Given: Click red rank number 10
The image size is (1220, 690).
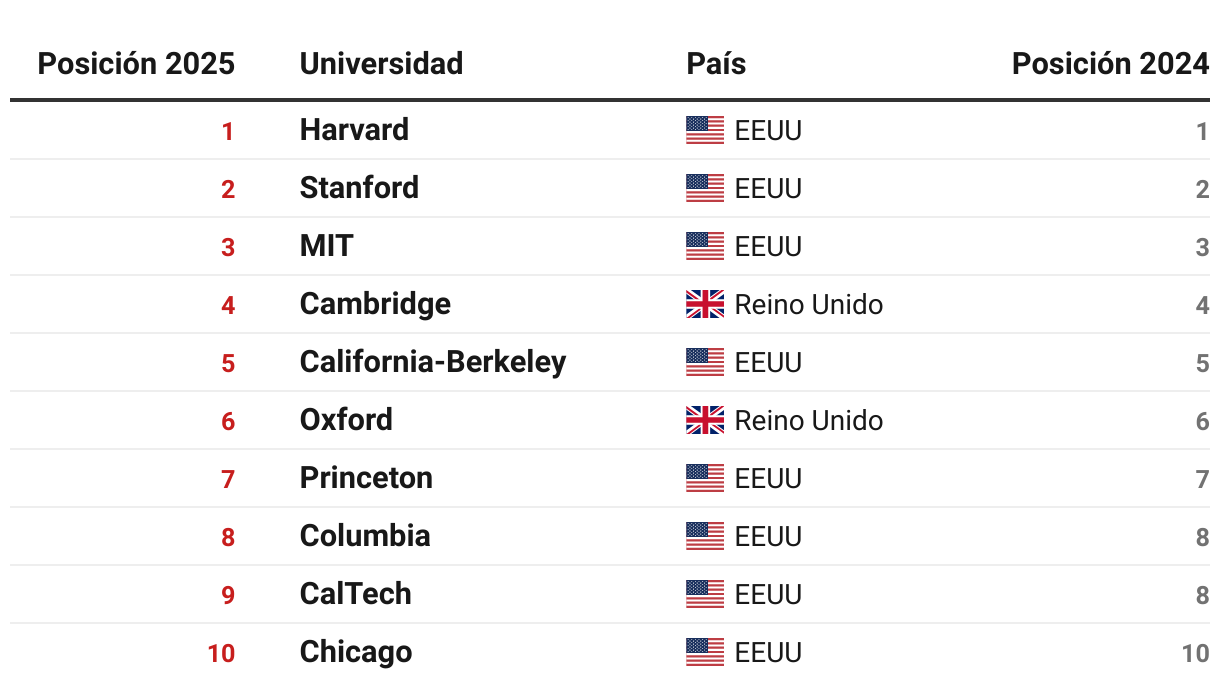Looking at the screenshot, I should (x=221, y=654).
